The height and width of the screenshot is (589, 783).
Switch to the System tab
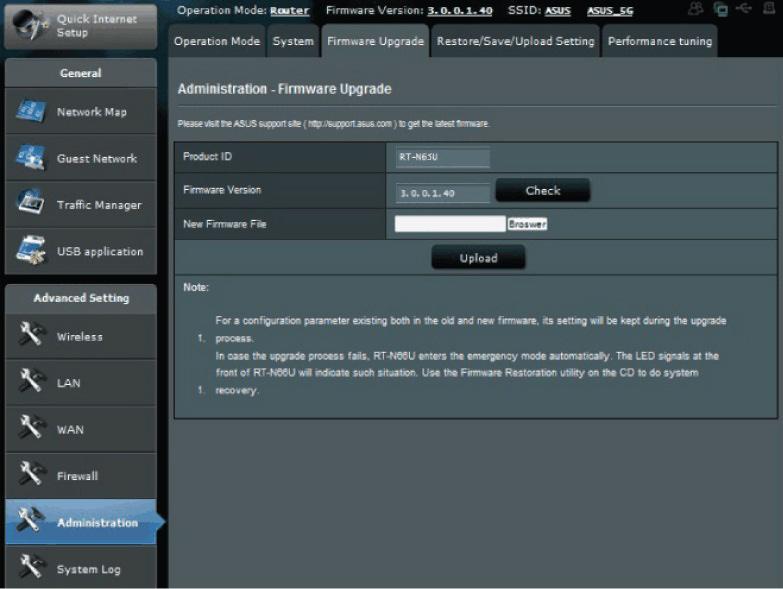293,41
